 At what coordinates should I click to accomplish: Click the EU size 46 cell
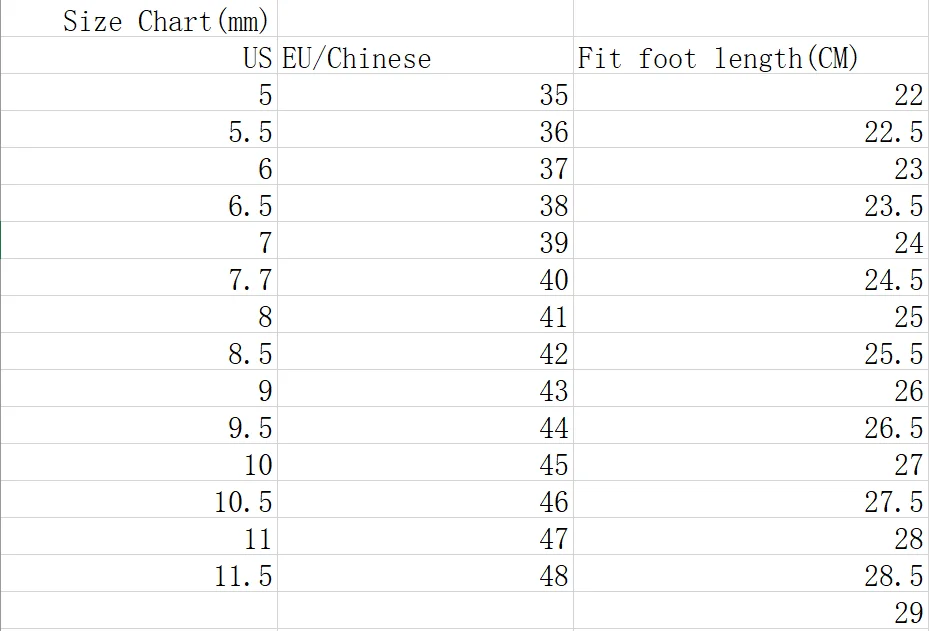click(425, 499)
